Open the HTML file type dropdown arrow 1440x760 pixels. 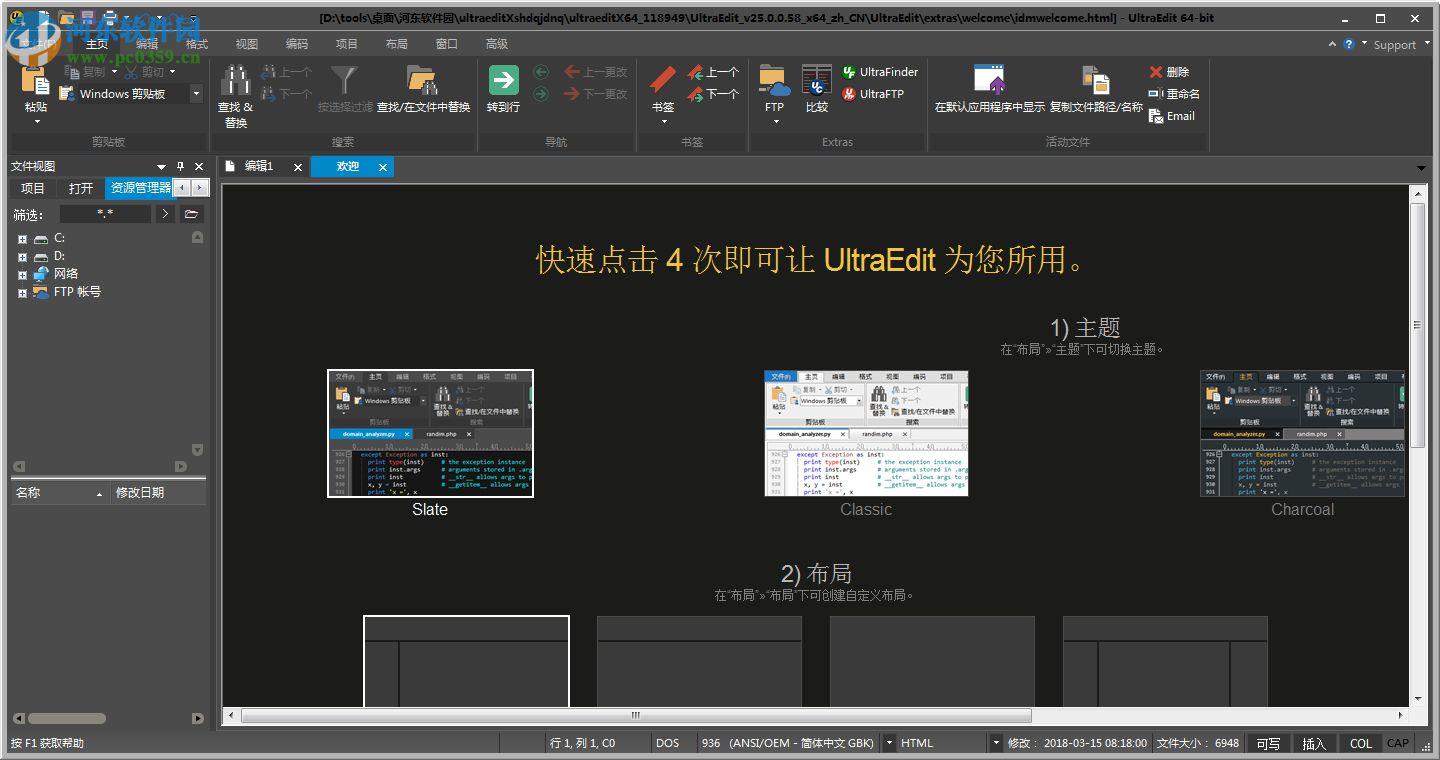tap(996, 743)
